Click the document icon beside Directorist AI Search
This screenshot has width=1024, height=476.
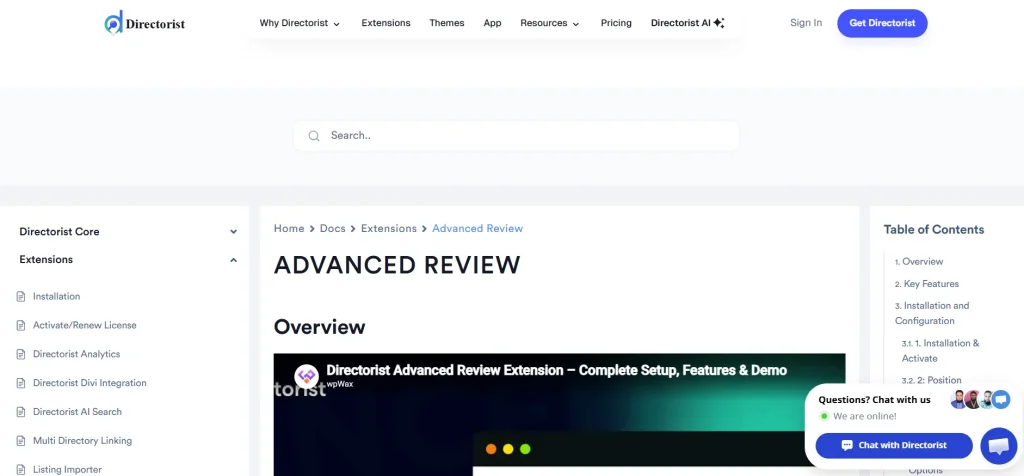point(21,411)
